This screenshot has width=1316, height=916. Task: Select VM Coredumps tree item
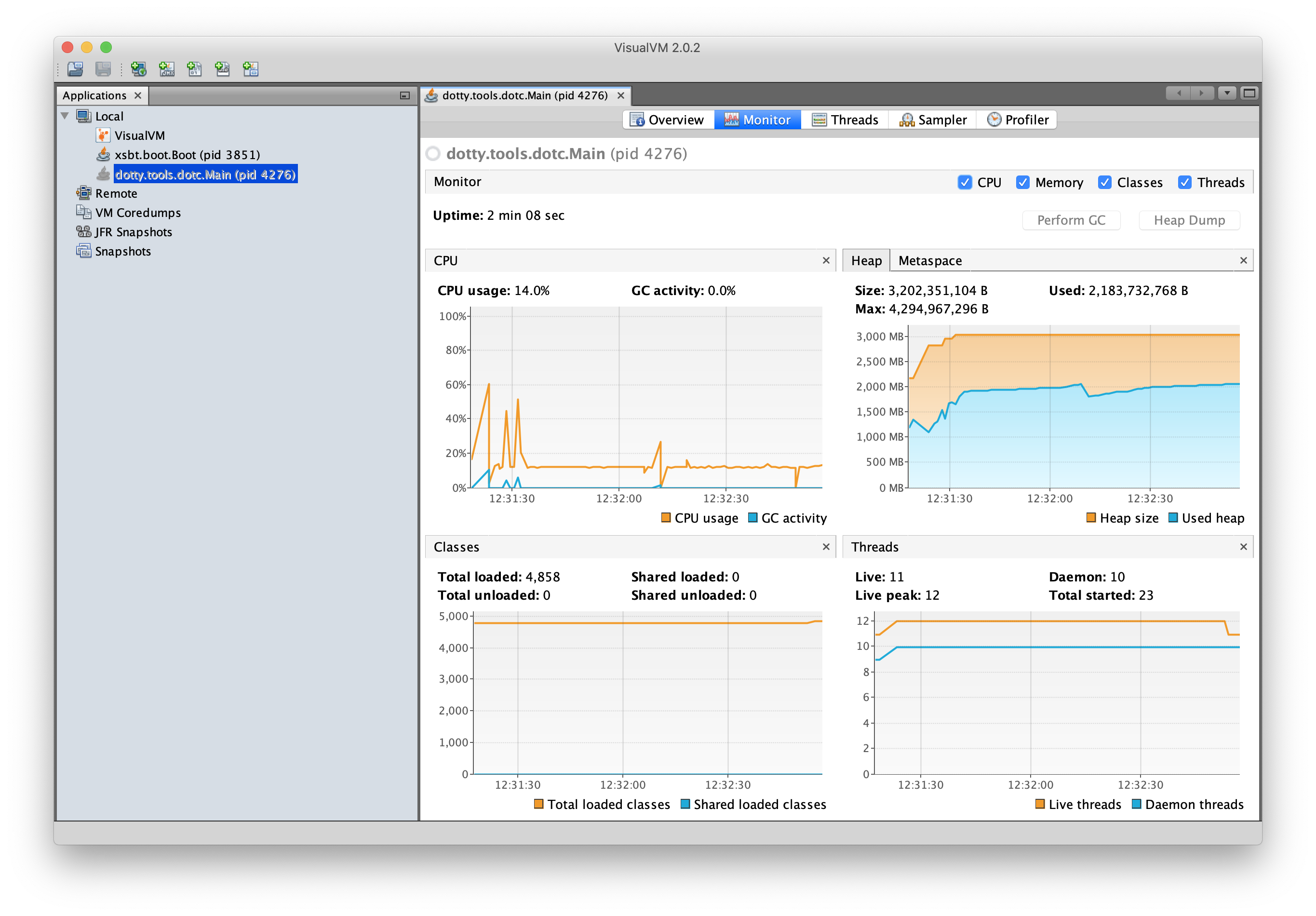pos(138,213)
